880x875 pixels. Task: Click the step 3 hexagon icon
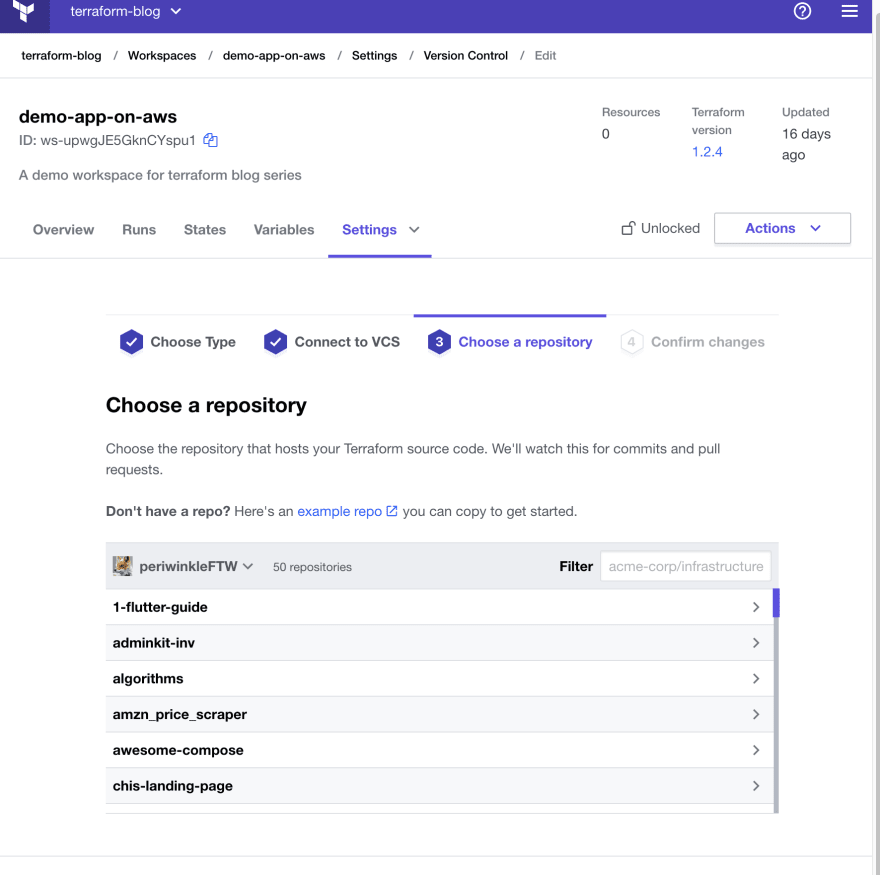439,342
